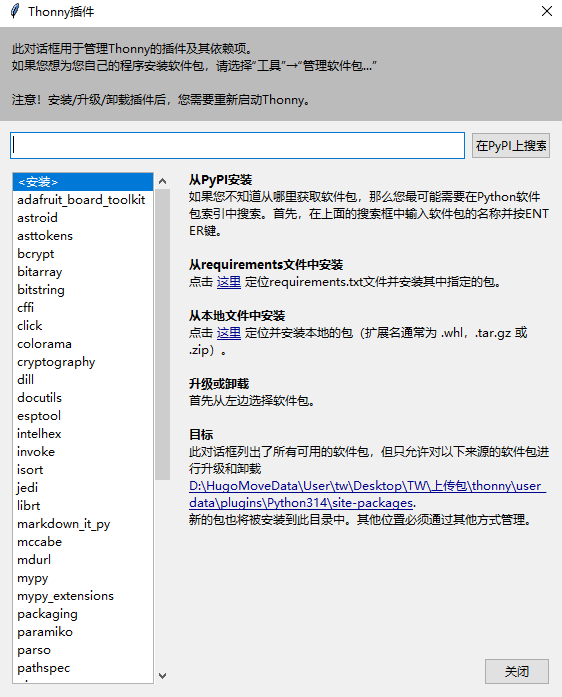Select the cryptography package
Screen dimensions: 562x697
[83, 362]
